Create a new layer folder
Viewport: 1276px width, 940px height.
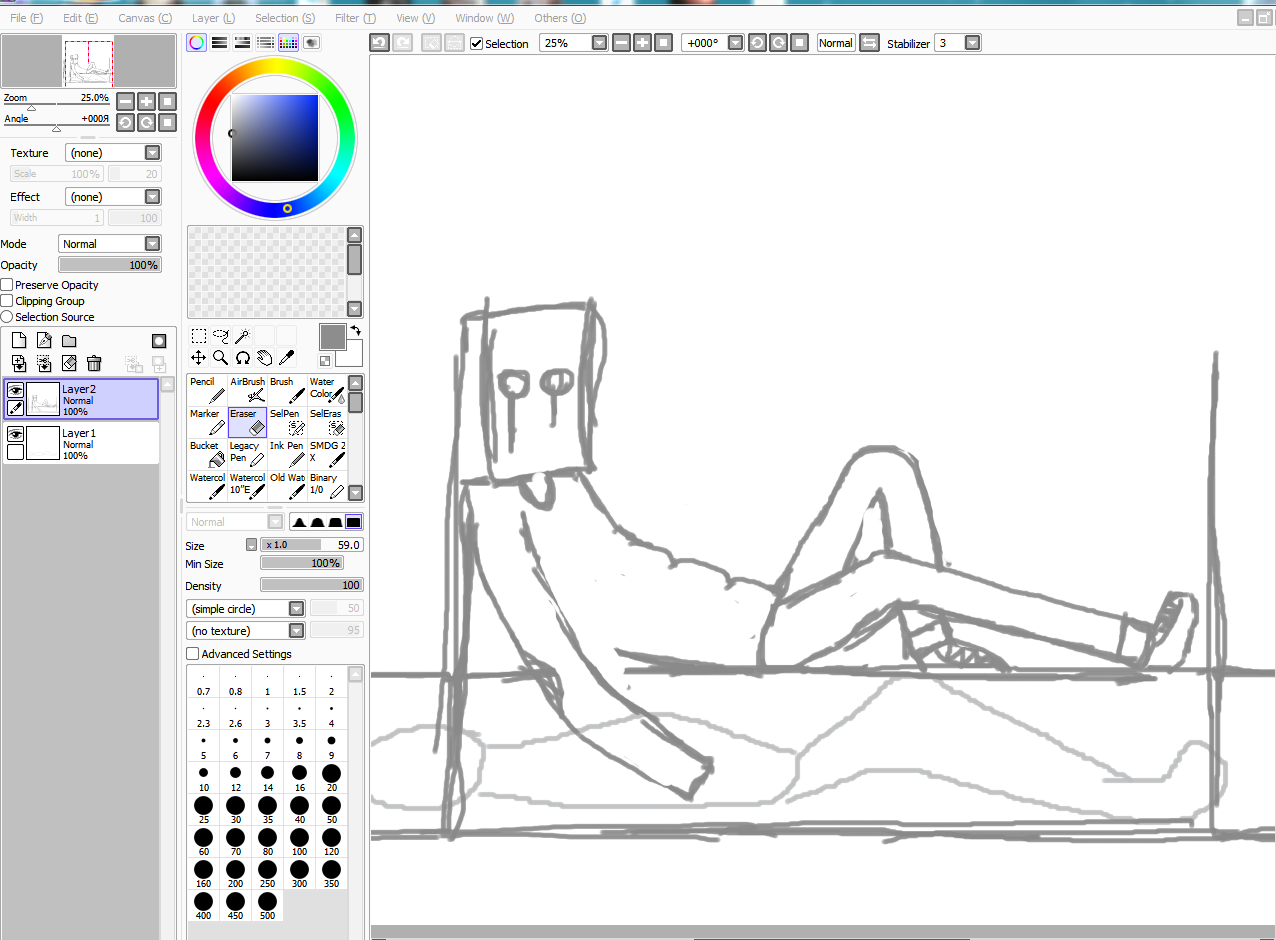tap(69, 341)
